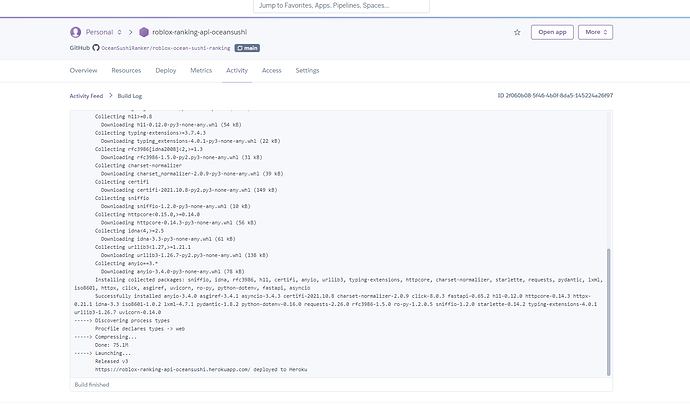Click the 'Collecting certifi' log line
Screen dimensions: 690x406
[122, 182]
